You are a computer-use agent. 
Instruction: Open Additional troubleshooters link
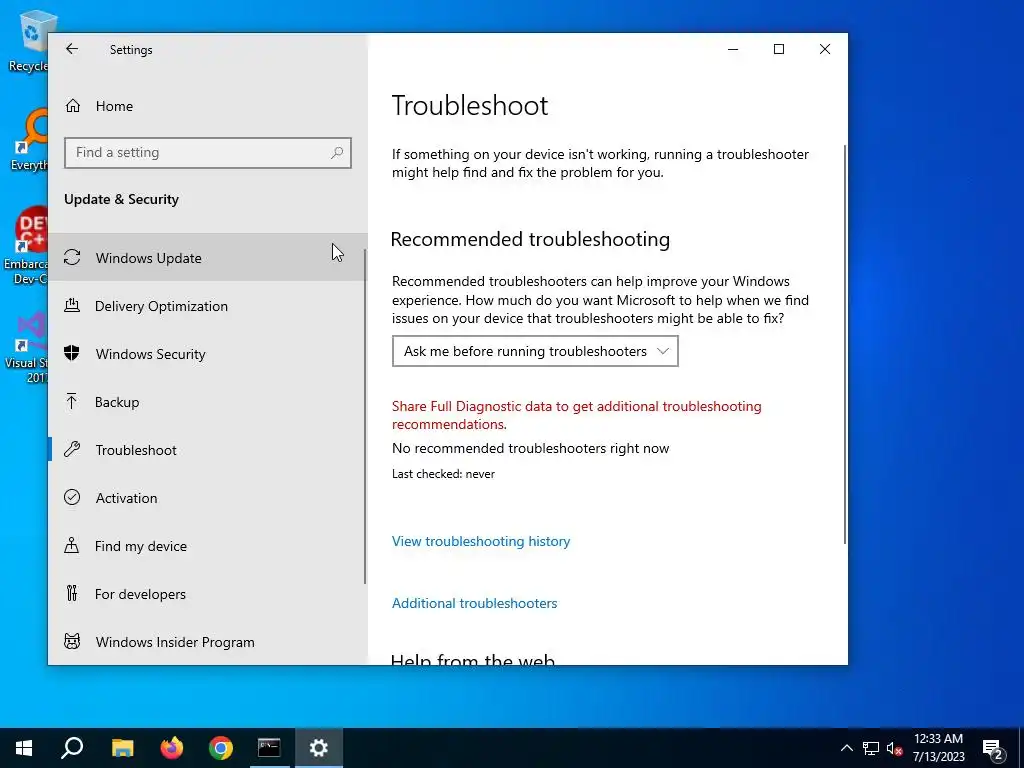click(474, 603)
